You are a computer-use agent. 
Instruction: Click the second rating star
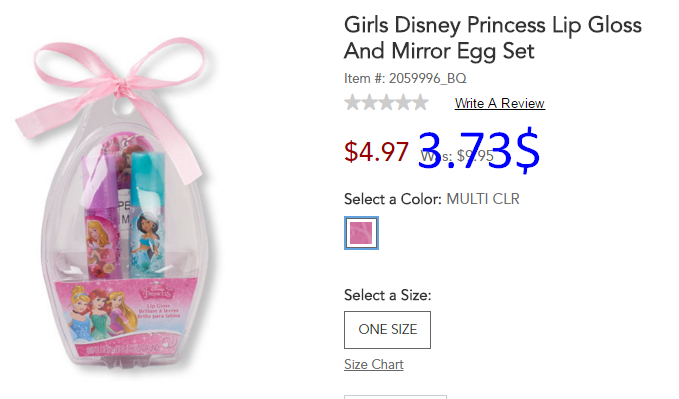tap(369, 103)
